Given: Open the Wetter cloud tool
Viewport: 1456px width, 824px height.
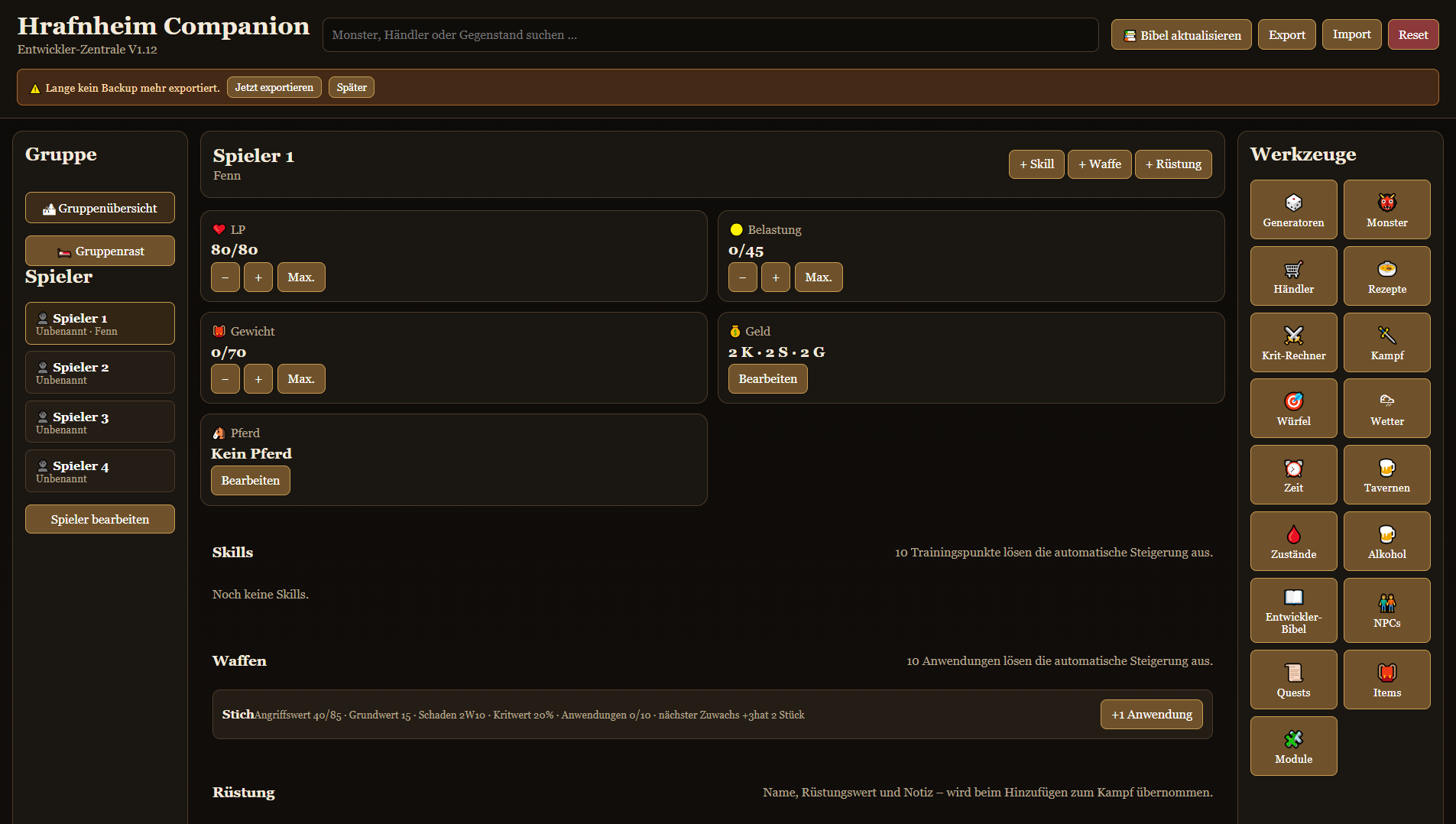Looking at the screenshot, I should 1386,408.
